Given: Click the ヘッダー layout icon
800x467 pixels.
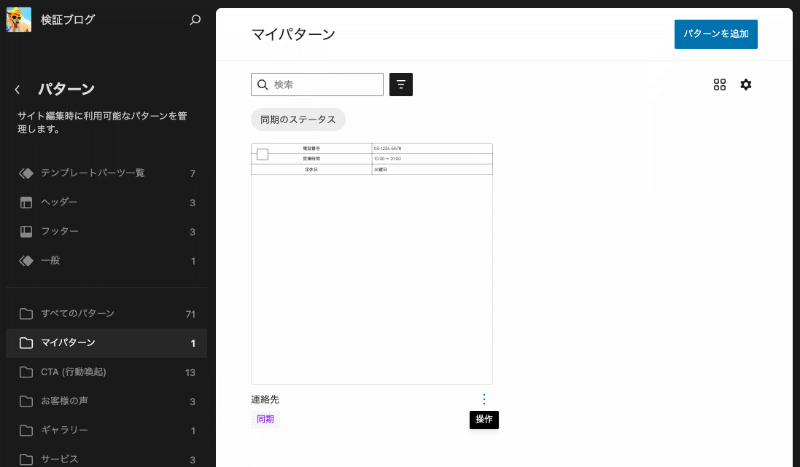Looking at the screenshot, I should tap(26, 203).
